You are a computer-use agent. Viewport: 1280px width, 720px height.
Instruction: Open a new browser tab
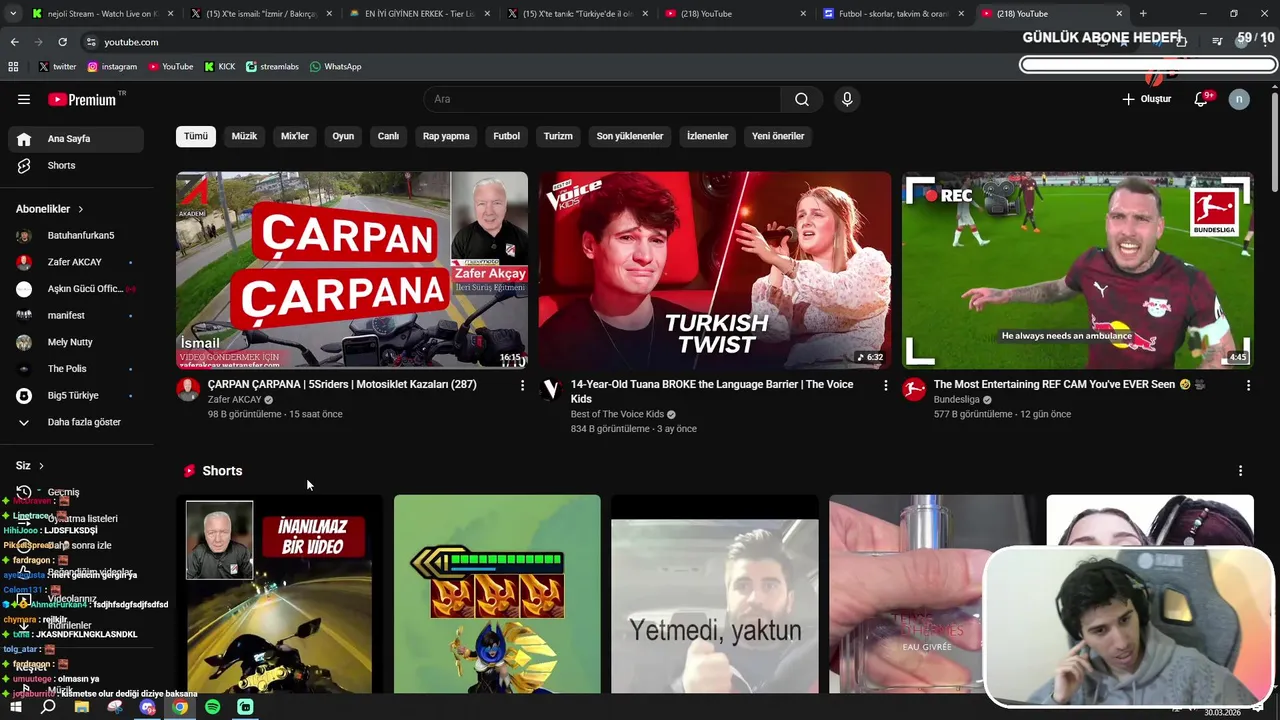(1143, 14)
